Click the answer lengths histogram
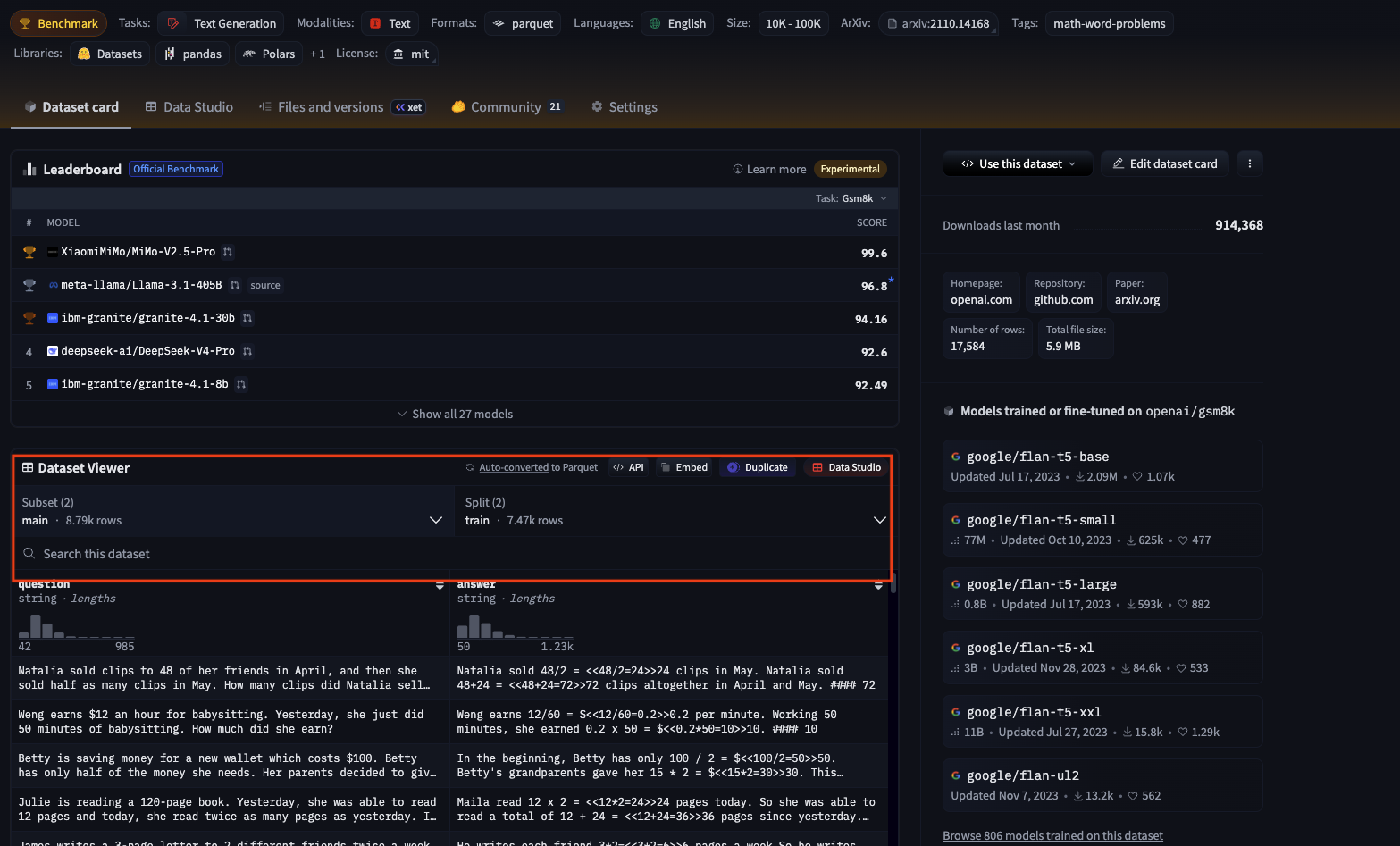This screenshot has width=1400, height=846. pyautogui.click(x=515, y=625)
